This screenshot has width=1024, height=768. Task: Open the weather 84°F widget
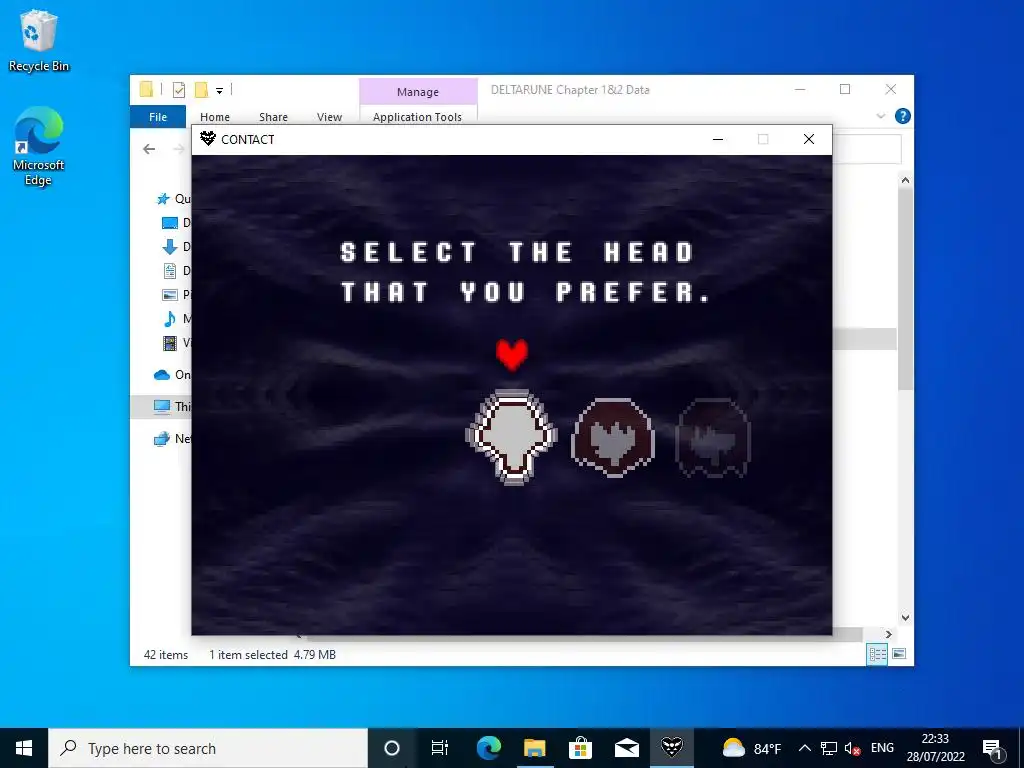[x=752, y=748]
